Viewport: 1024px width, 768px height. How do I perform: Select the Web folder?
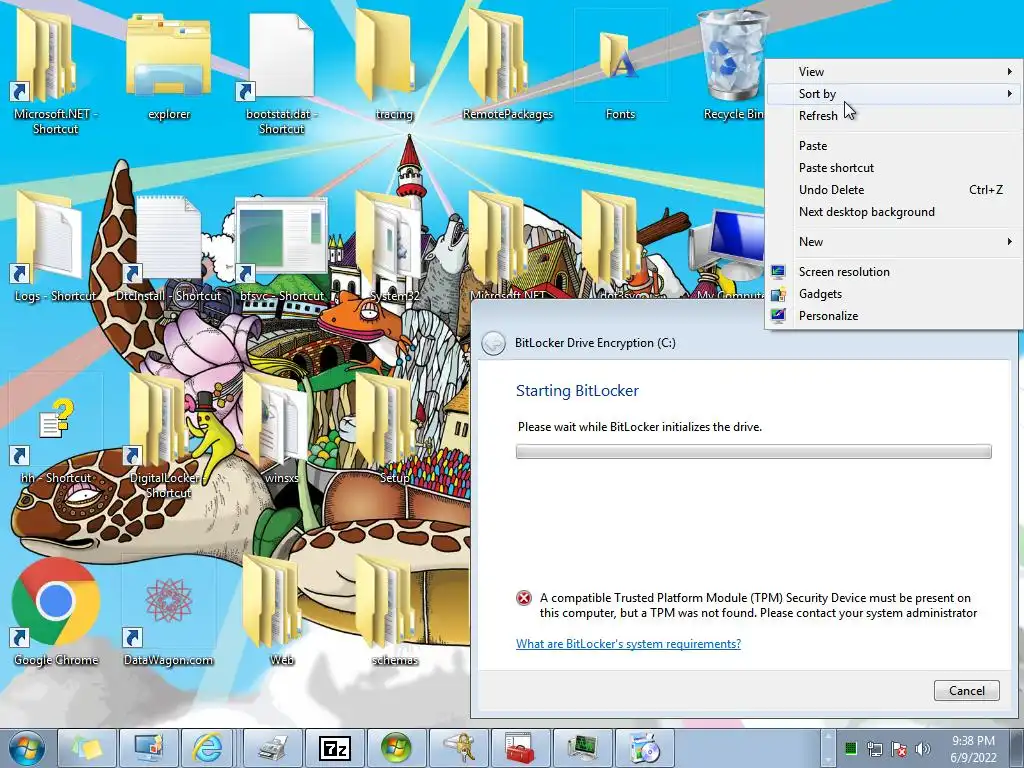coord(281,611)
